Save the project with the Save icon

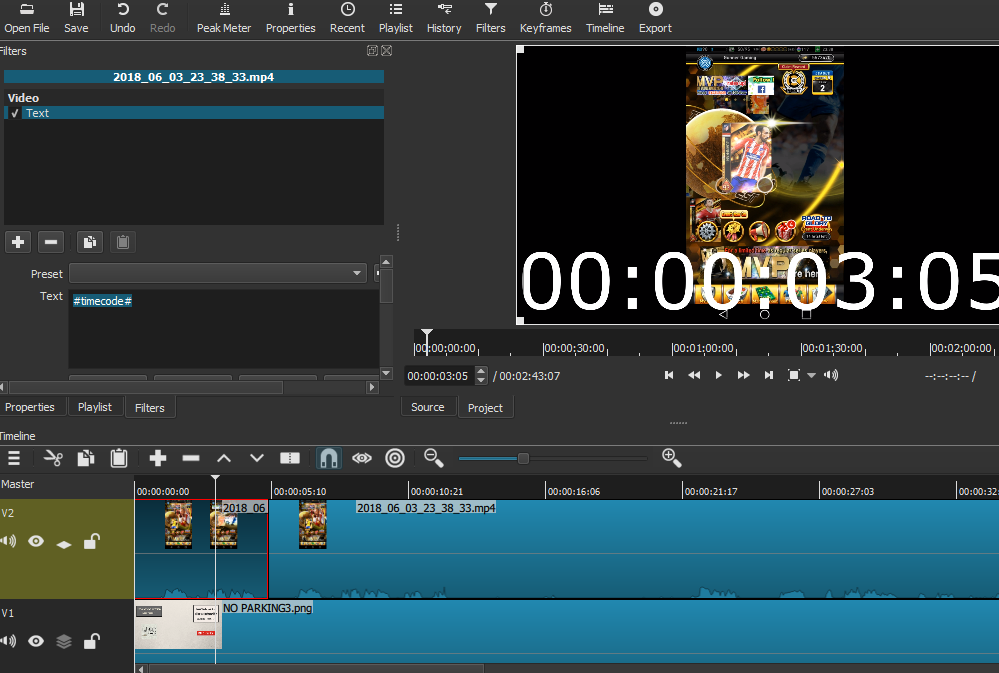point(76,18)
